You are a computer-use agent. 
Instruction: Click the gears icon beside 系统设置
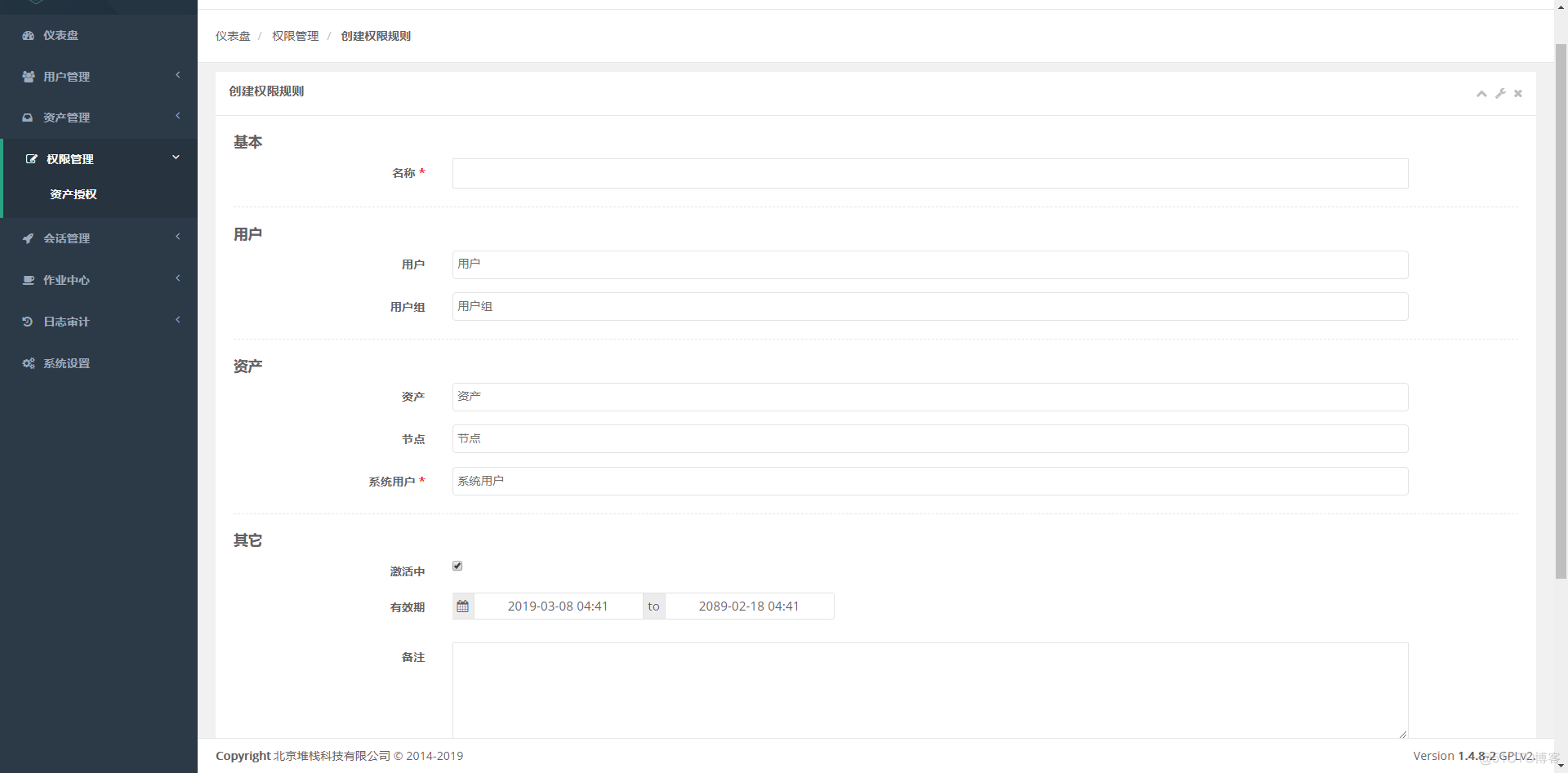(x=29, y=363)
